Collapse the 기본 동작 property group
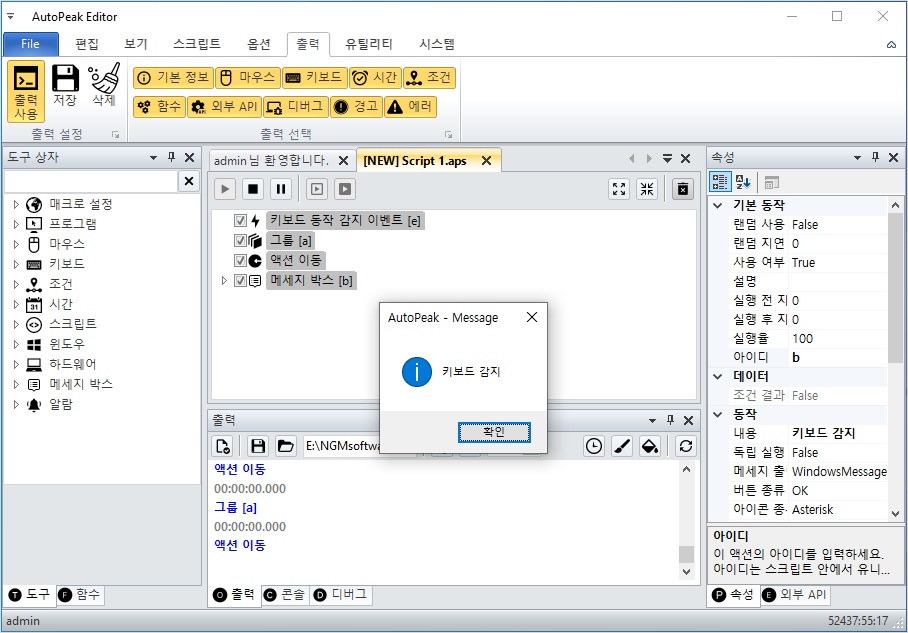Image resolution: width=908 pixels, height=633 pixels. point(718,206)
